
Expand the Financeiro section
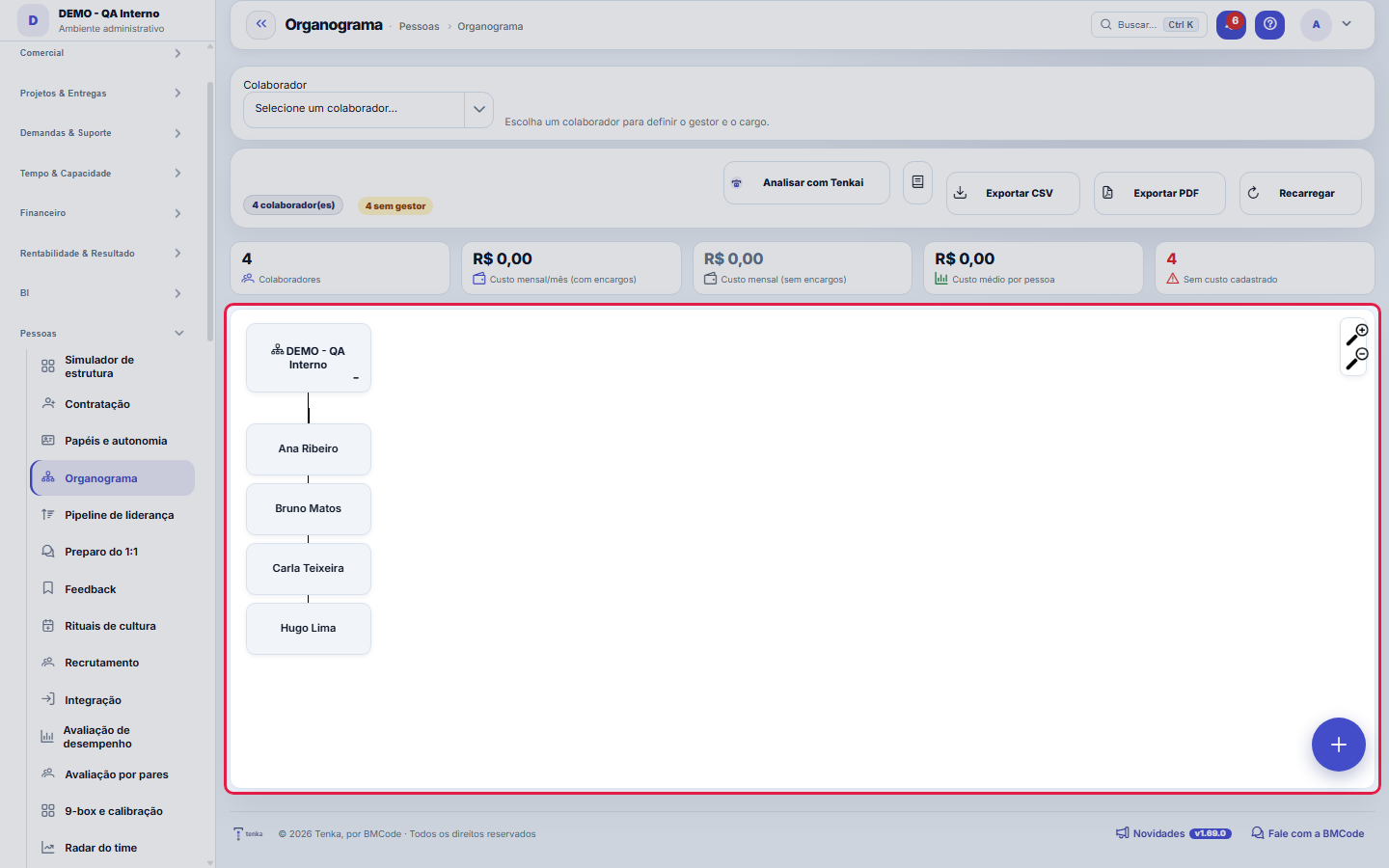point(100,213)
